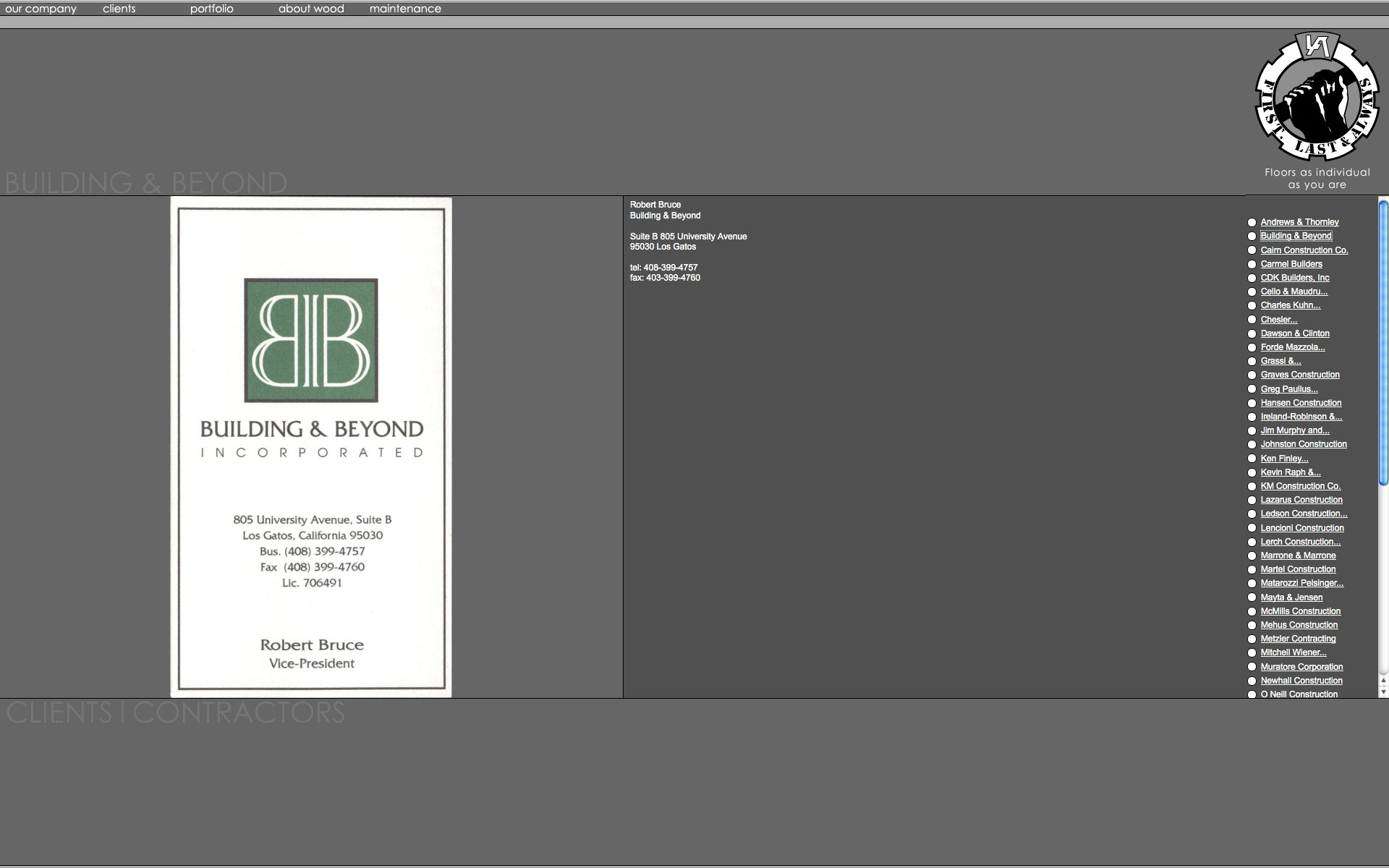Open the Ledson Construction... link

[1304, 514]
